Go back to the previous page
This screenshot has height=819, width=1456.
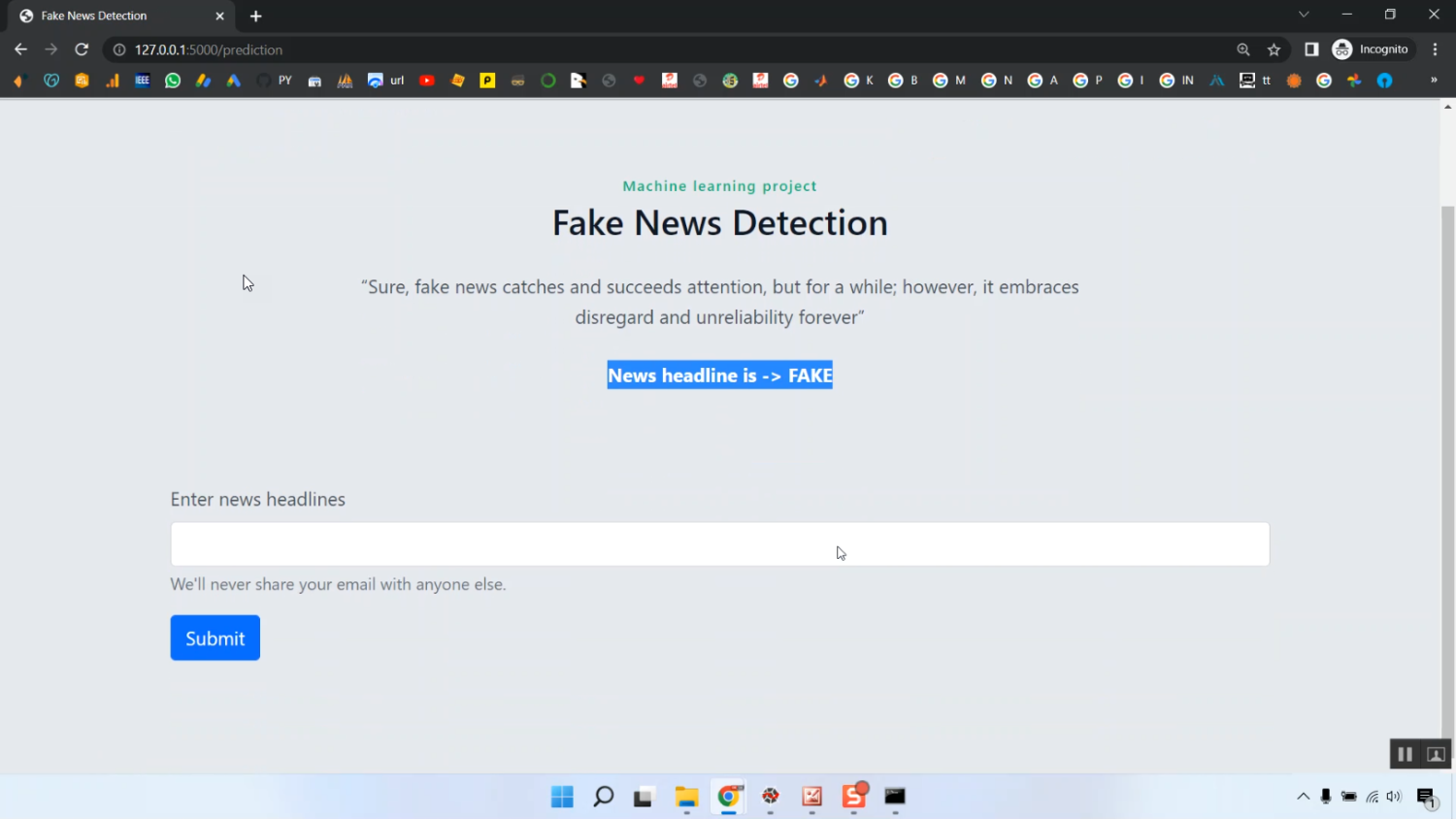click(x=20, y=49)
